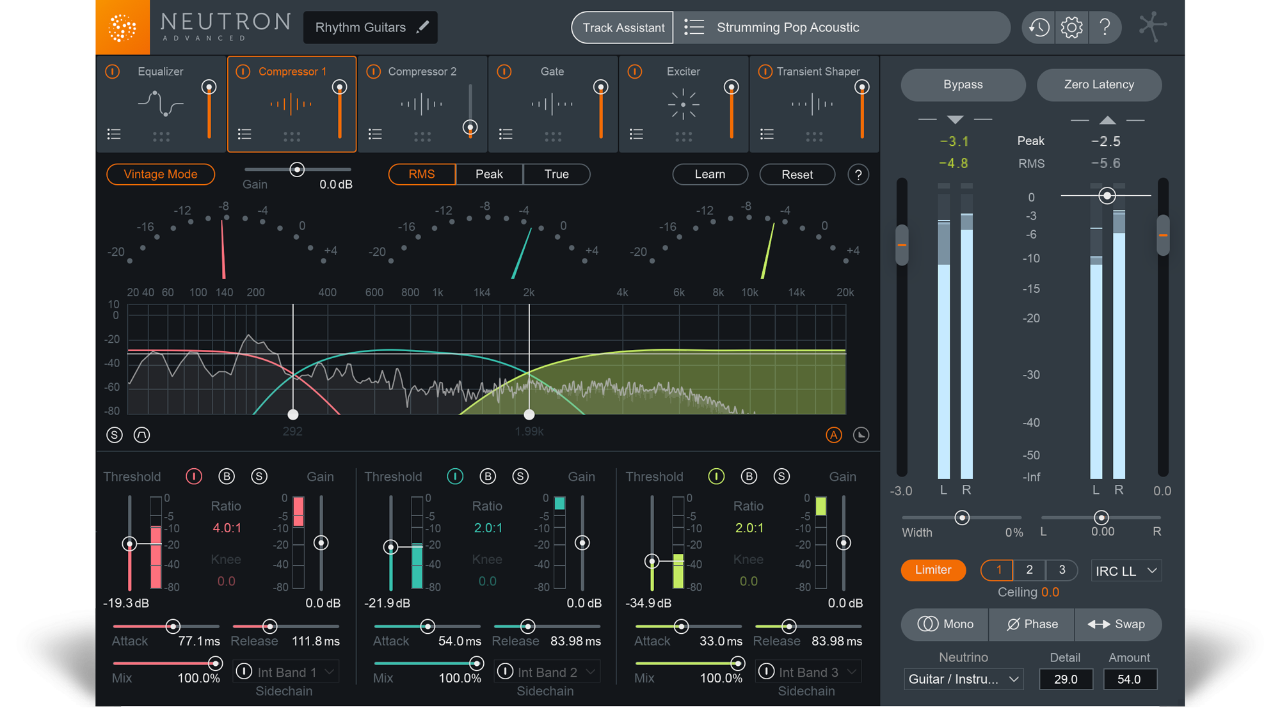Viewport: 1280px width, 717px height.
Task: Open the preset browser list icon
Action: (x=694, y=28)
